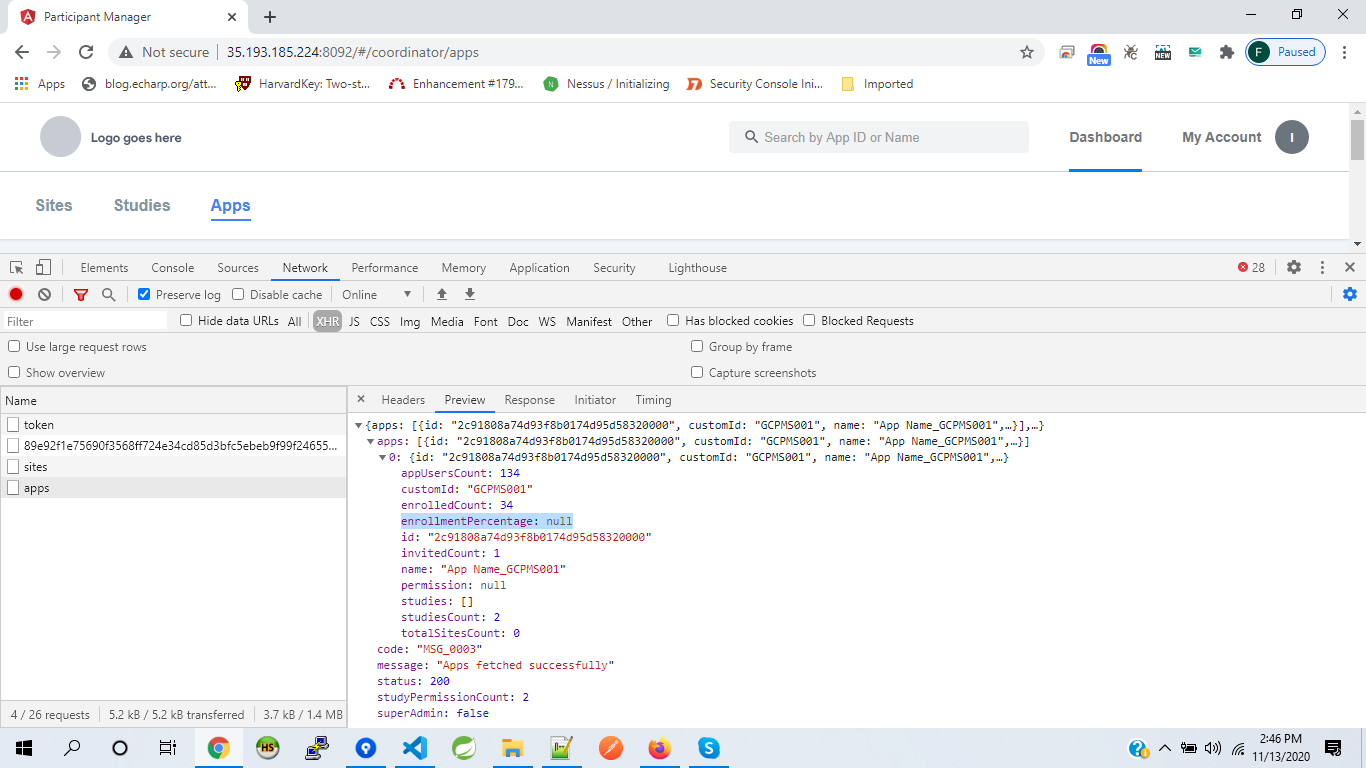
Task: Open the Online throttling dropdown
Action: click(377, 295)
